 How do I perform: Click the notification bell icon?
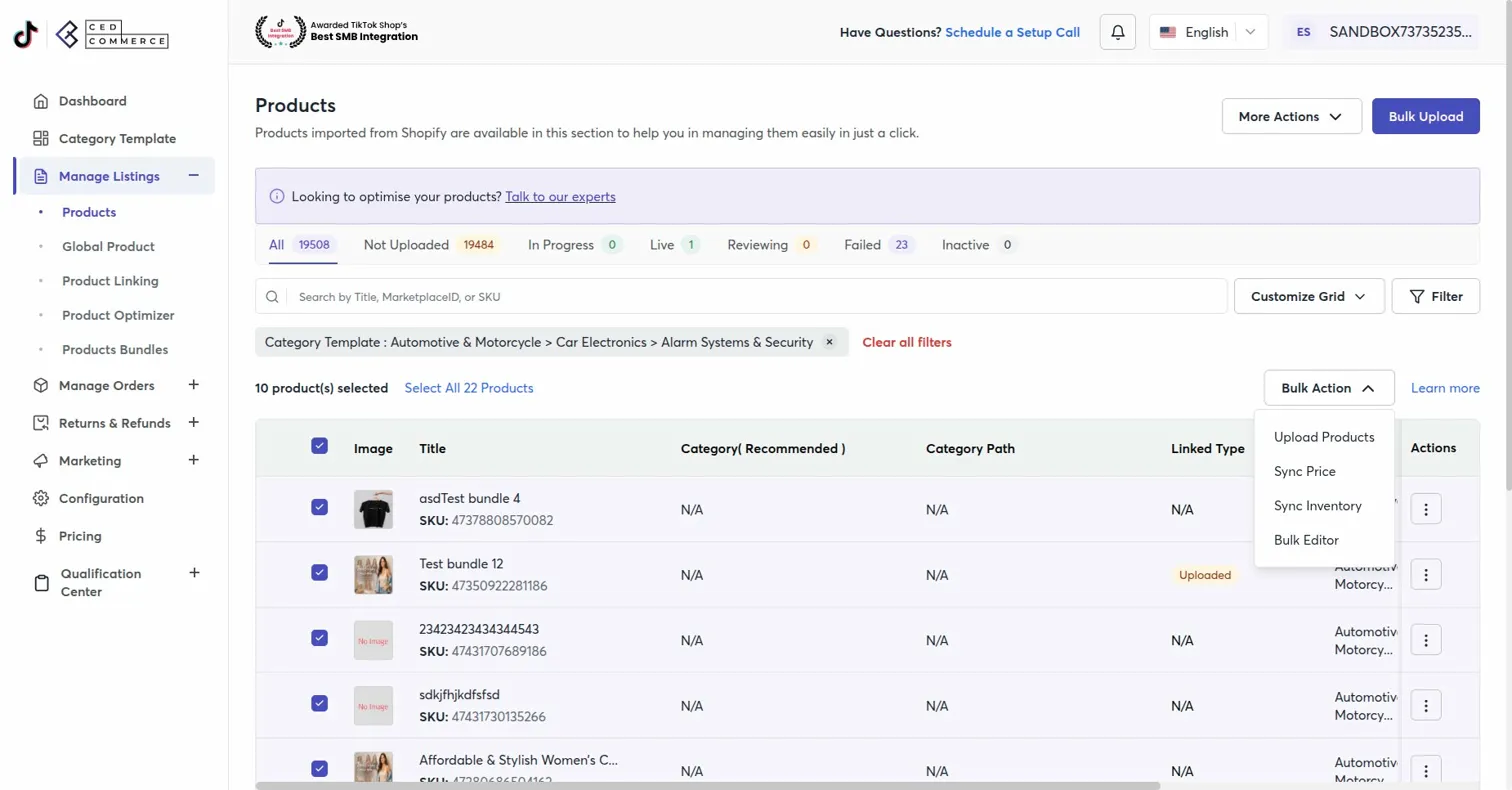click(1117, 32)
